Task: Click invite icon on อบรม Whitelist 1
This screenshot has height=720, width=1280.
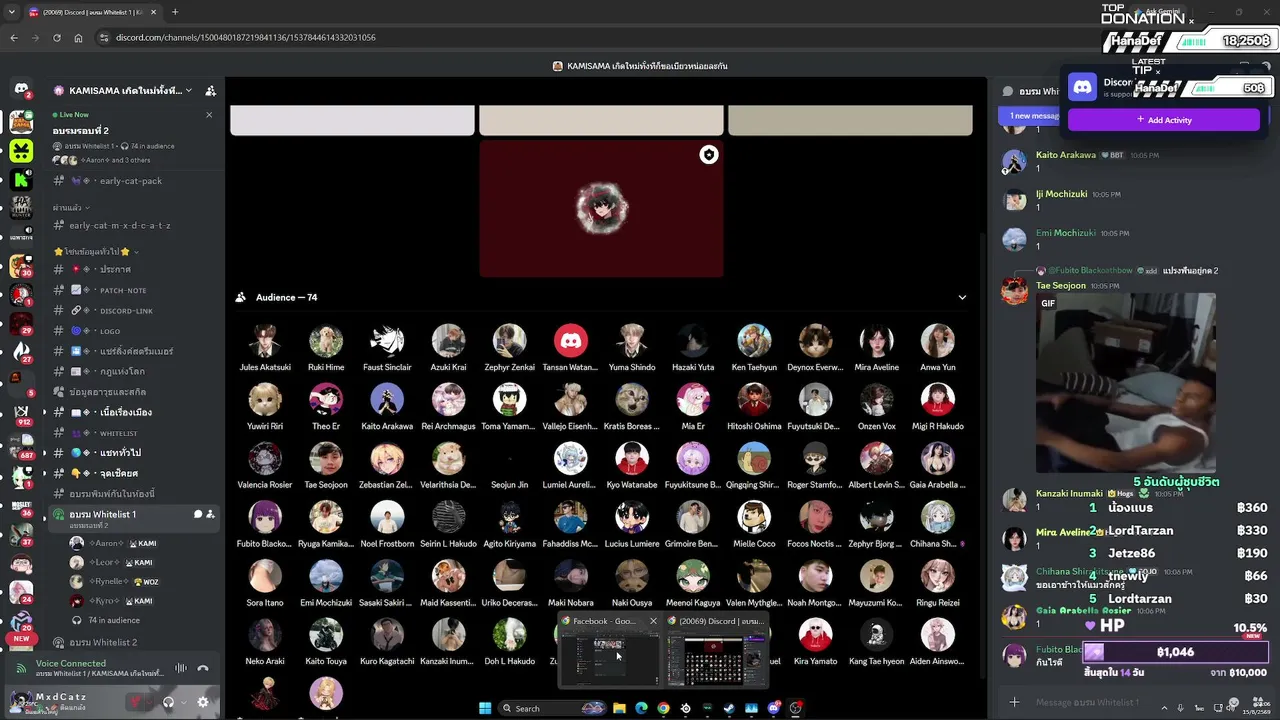Action: pyautogui.click(x=210, y=515)
